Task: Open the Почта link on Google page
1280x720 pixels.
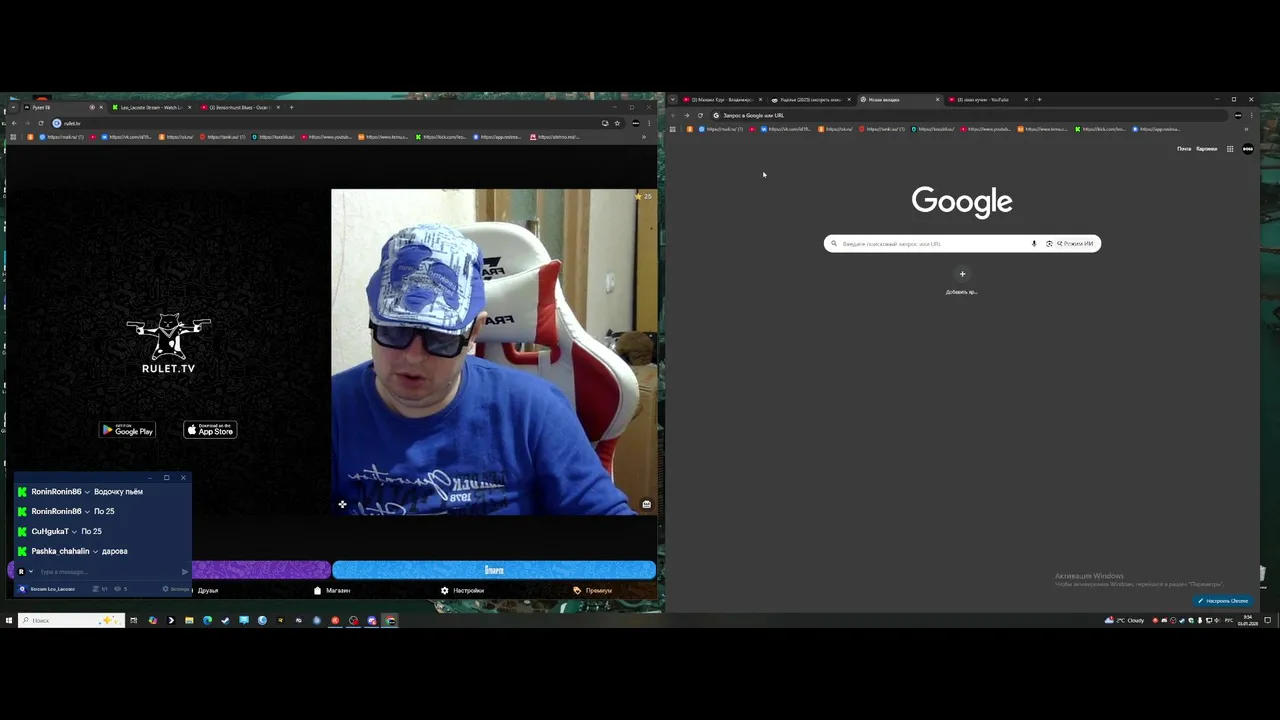Action: point(1184,149)
